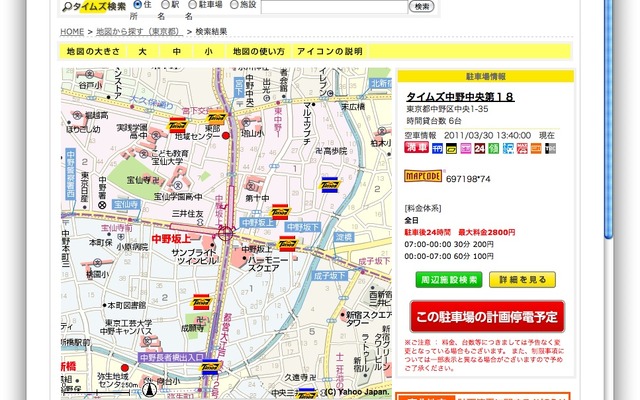Click the red dot above 弥生地域センター

(124, 368)
